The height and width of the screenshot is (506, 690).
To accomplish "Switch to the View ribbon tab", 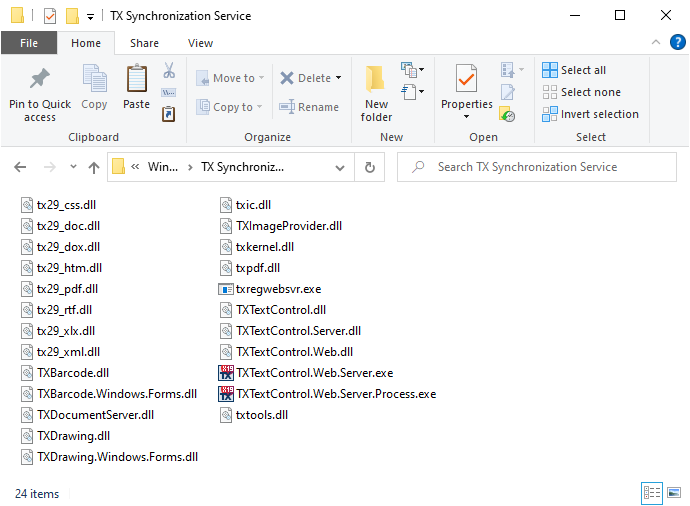I will tap(200, 43).
